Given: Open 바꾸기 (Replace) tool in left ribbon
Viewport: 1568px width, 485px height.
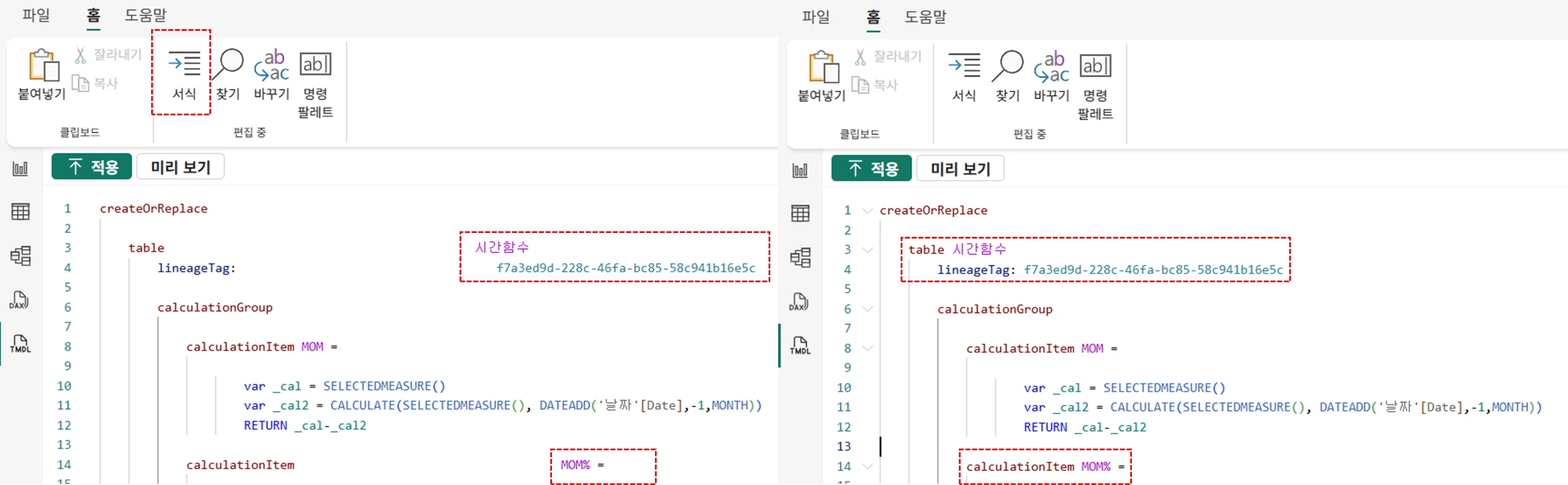Looking at the screenshot, I should (x=272, y=64).
